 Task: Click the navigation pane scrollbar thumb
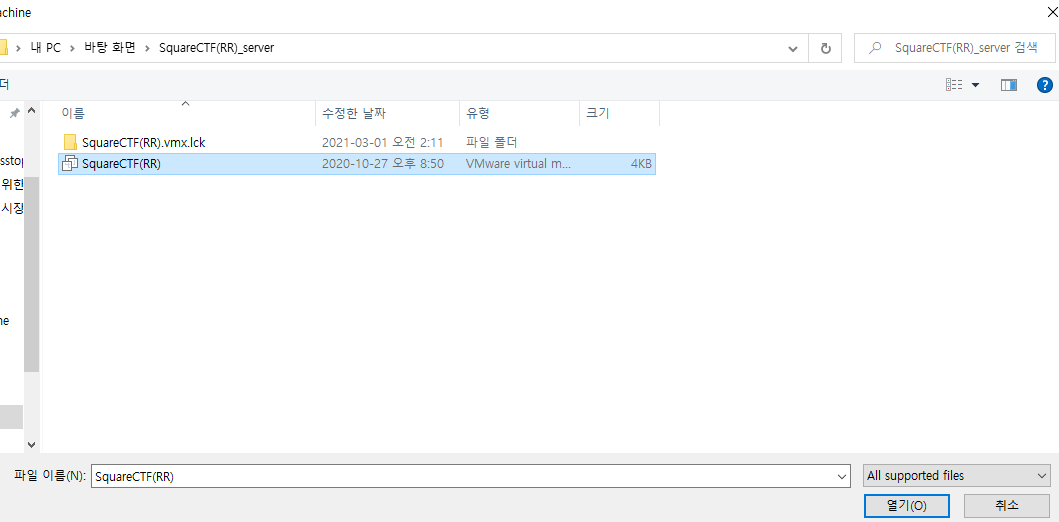click(x=31, y=273)
